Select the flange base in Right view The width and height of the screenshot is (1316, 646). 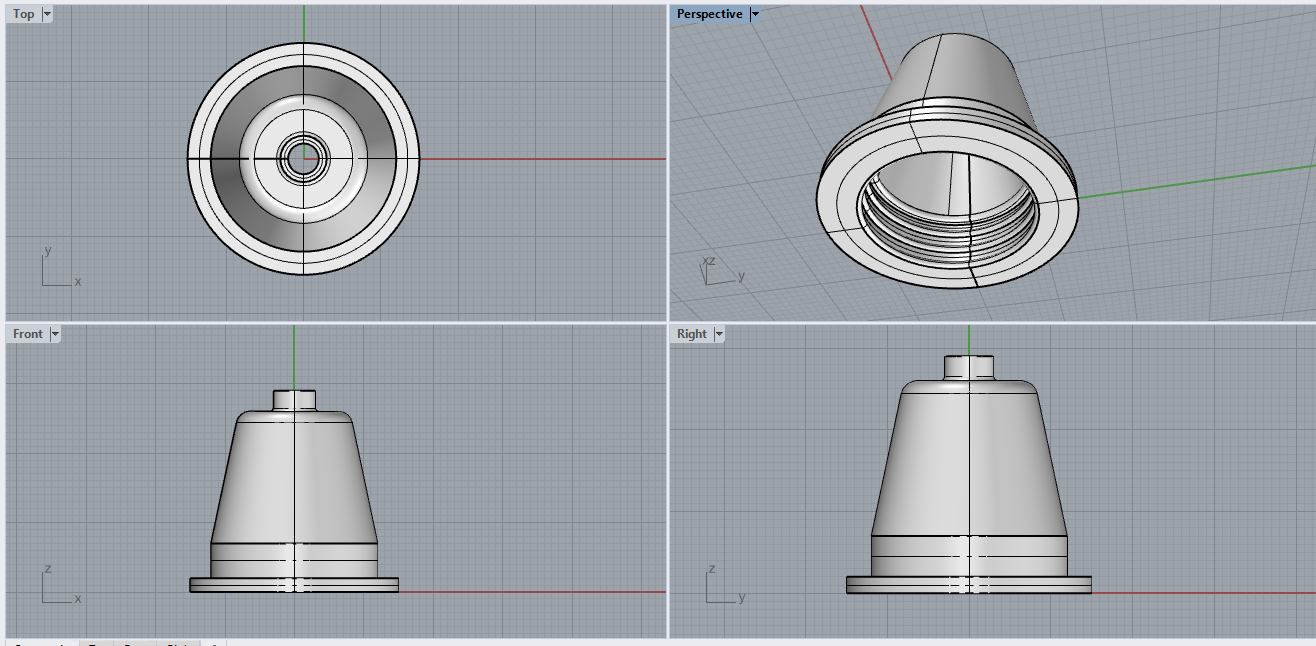[900, 585]
